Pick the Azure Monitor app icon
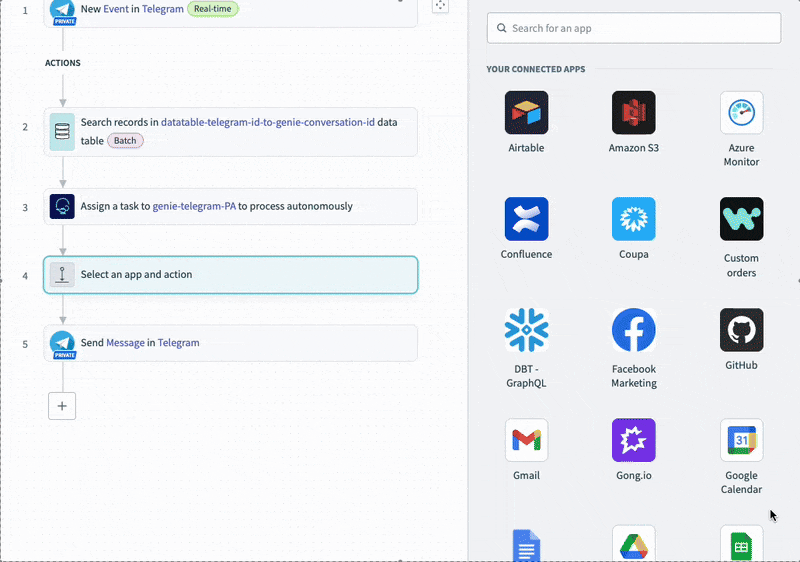The height and width of the screenshot is (562, 800). tap(741, 112)
